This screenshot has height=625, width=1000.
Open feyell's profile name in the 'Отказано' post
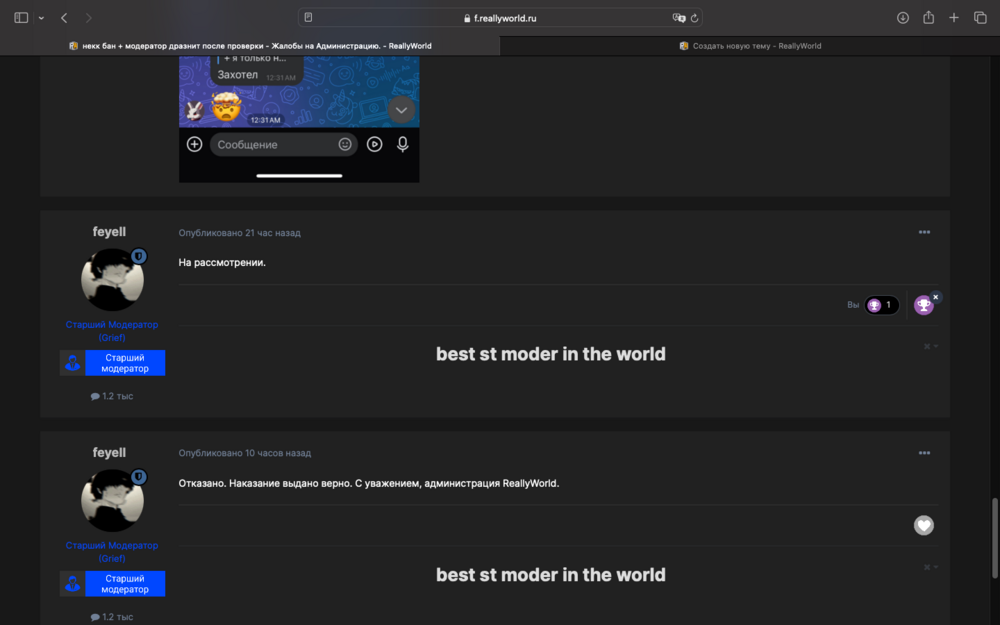[109, 452]
